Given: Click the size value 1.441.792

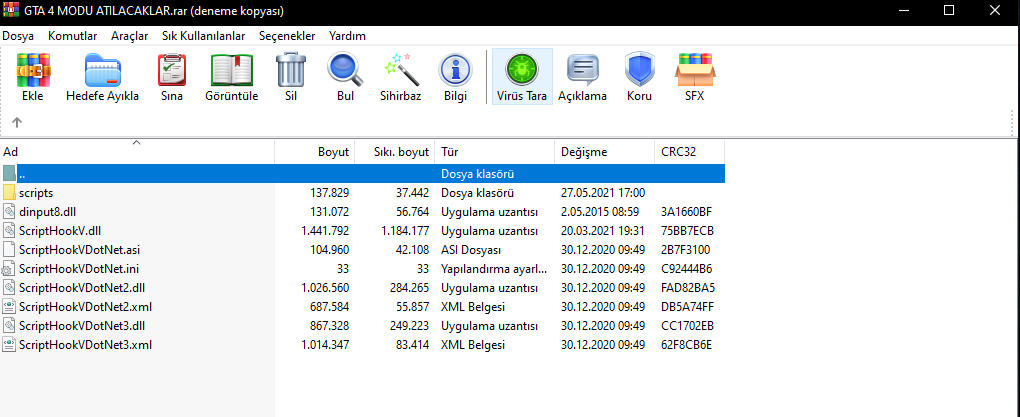Looking at the screenshot, I should 325,230.
